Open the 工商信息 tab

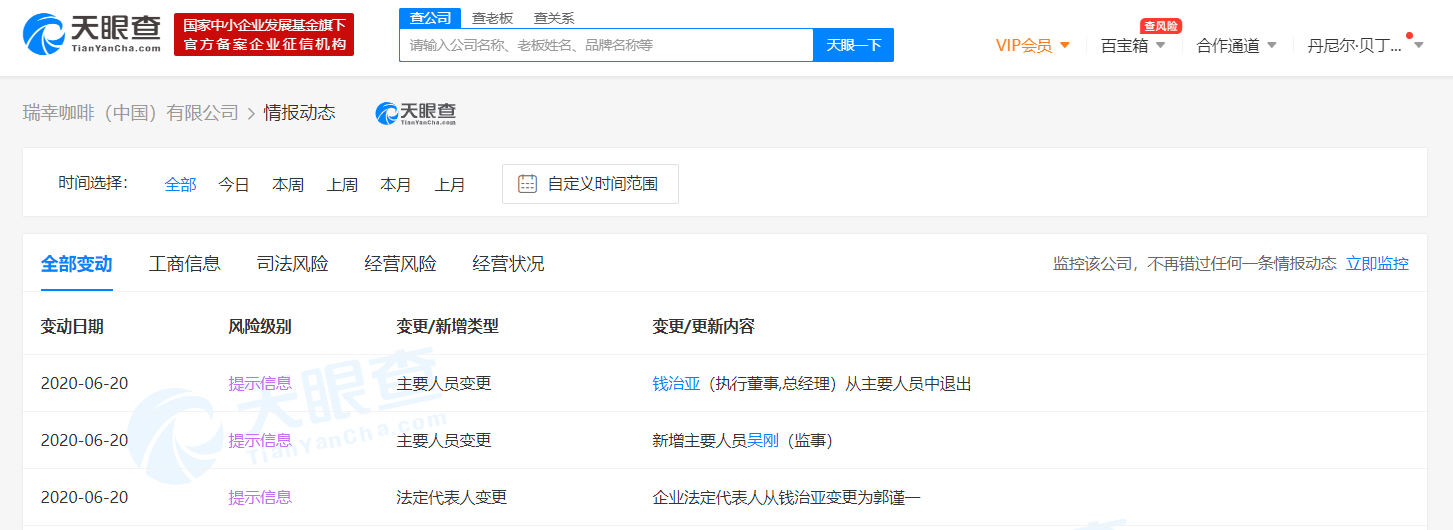185,264
